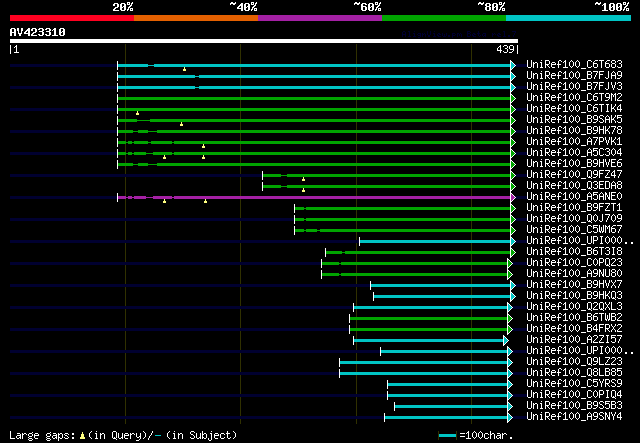Click the UniRef100_C0PIQ4 label
640x443 pixels.
[x=574, y=395]
